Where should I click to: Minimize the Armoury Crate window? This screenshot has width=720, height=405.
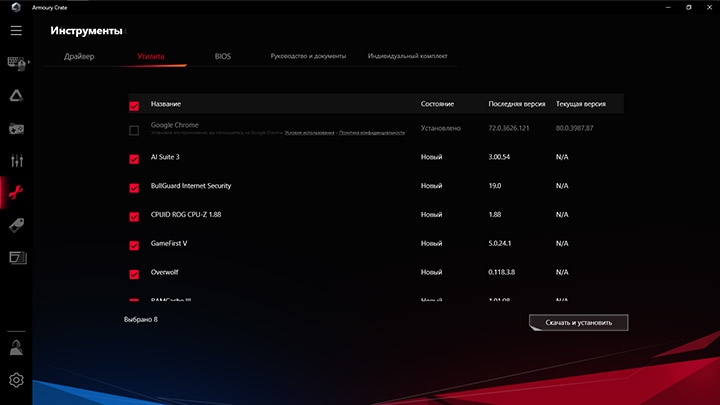point(668,7)
